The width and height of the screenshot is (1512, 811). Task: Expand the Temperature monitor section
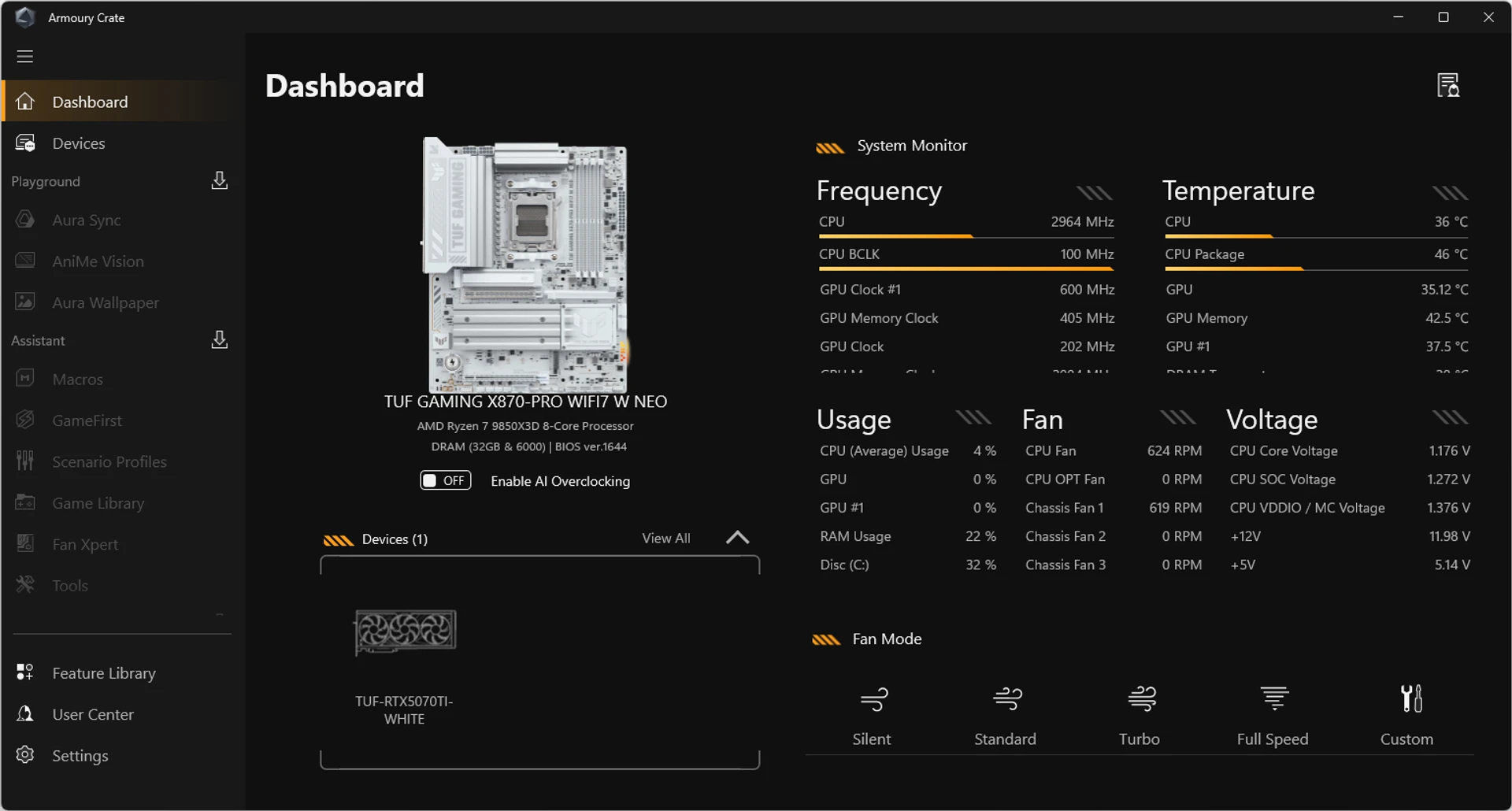coord(1451,193)
